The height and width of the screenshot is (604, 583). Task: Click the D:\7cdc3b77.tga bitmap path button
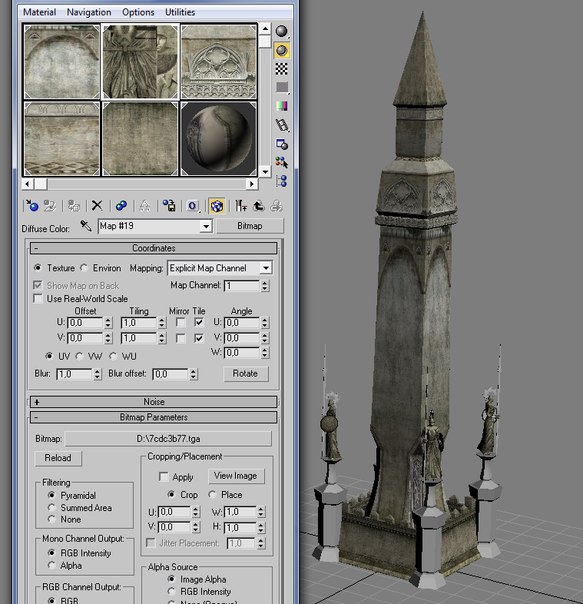pyautogui.click(x=168, y=438)
